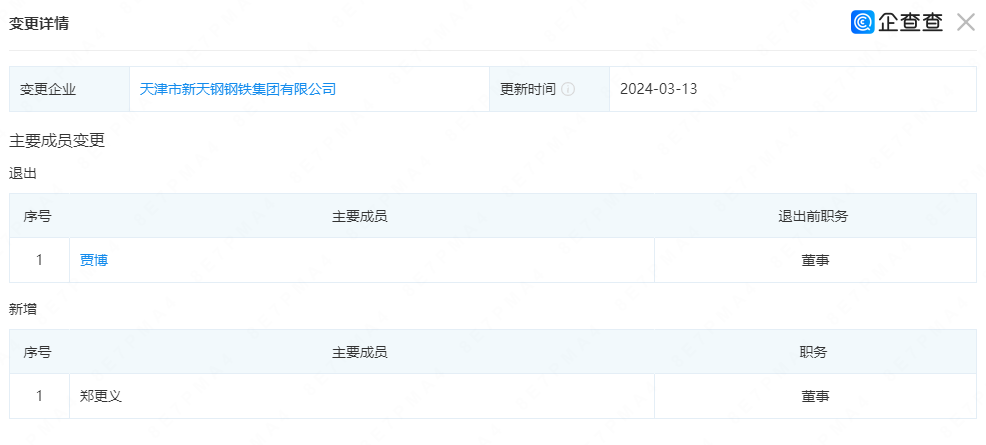
Task: Click 主要成员 header in 新增 table
Action: coord(360,352)
